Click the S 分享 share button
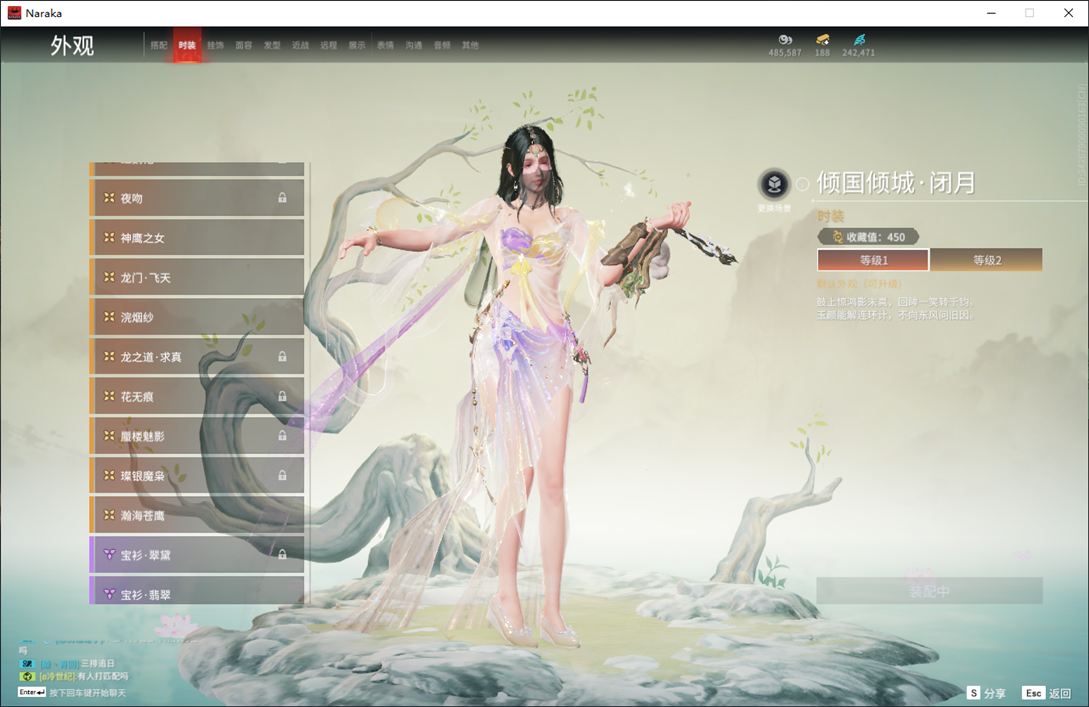The image size is (1089, 707). tap(986, 692)
